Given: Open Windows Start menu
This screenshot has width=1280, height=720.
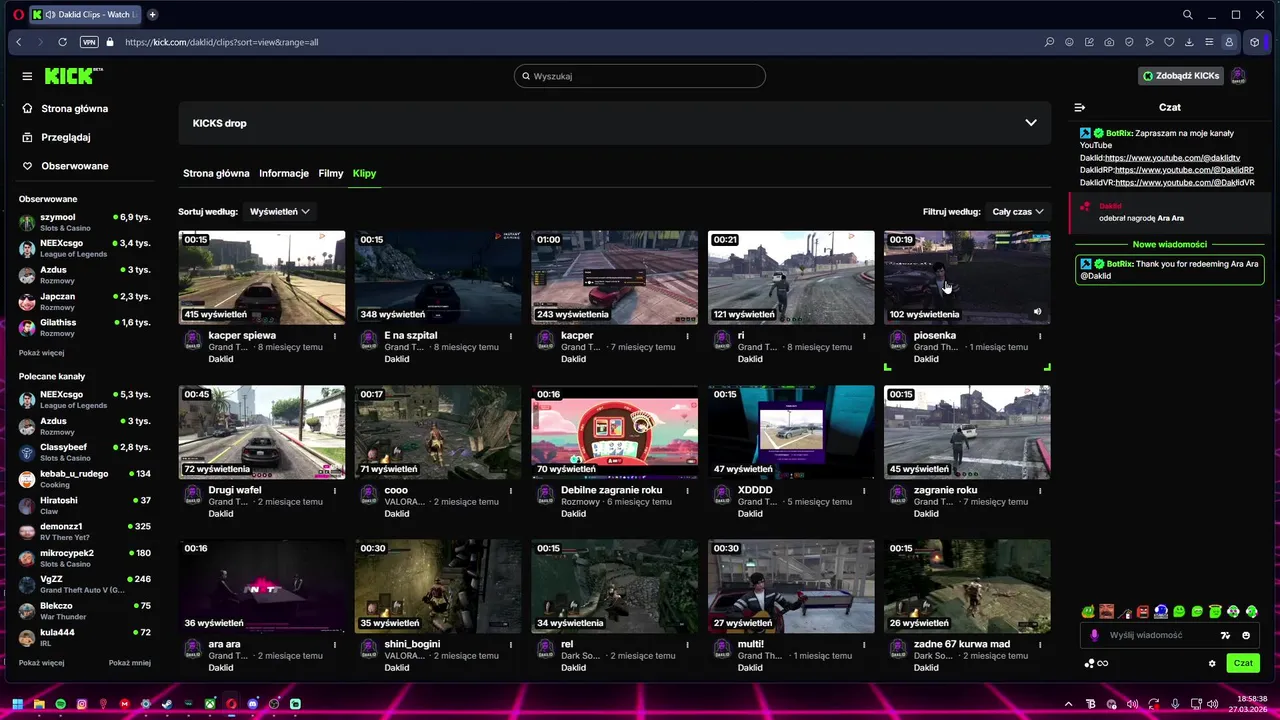Looking at the screenshot, I should coord(17,704).
